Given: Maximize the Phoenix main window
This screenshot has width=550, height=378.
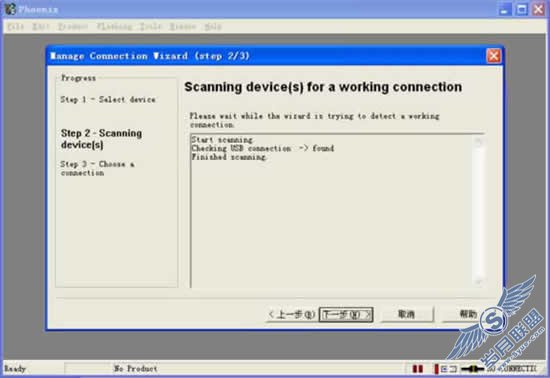Looking at the screenshot, I should [522, 9].
